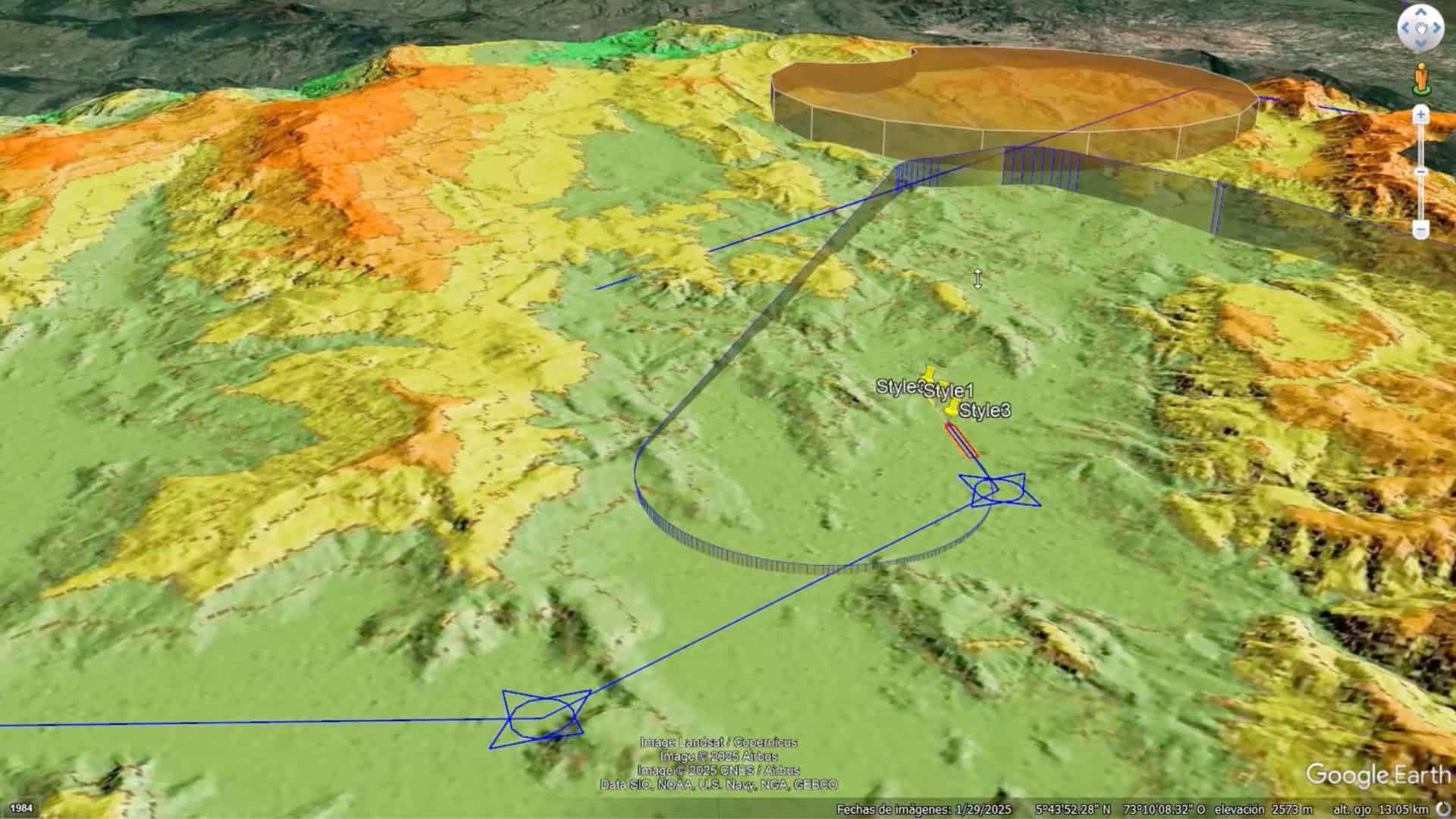Screen dimensions: 1456x819
Task: Click the hand icon at the joystick center
Action: coord(1420,28)
